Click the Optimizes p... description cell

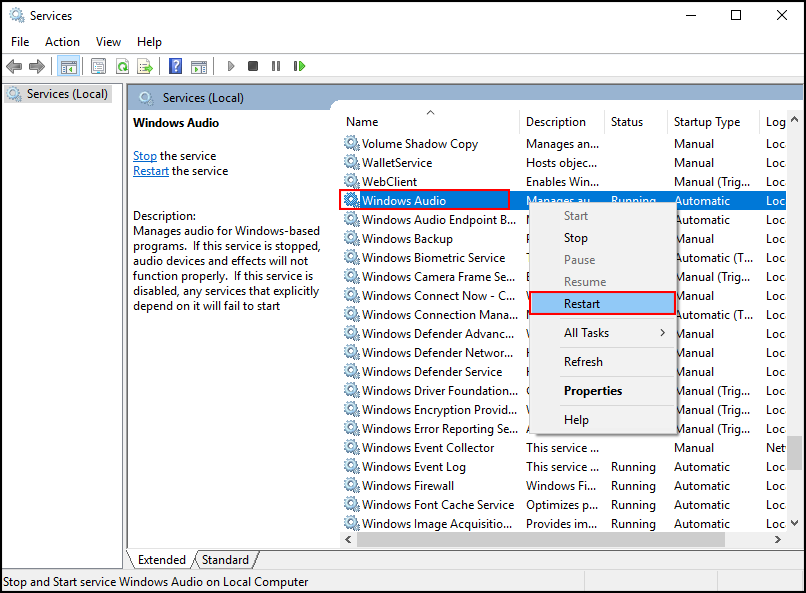point(562,505)
